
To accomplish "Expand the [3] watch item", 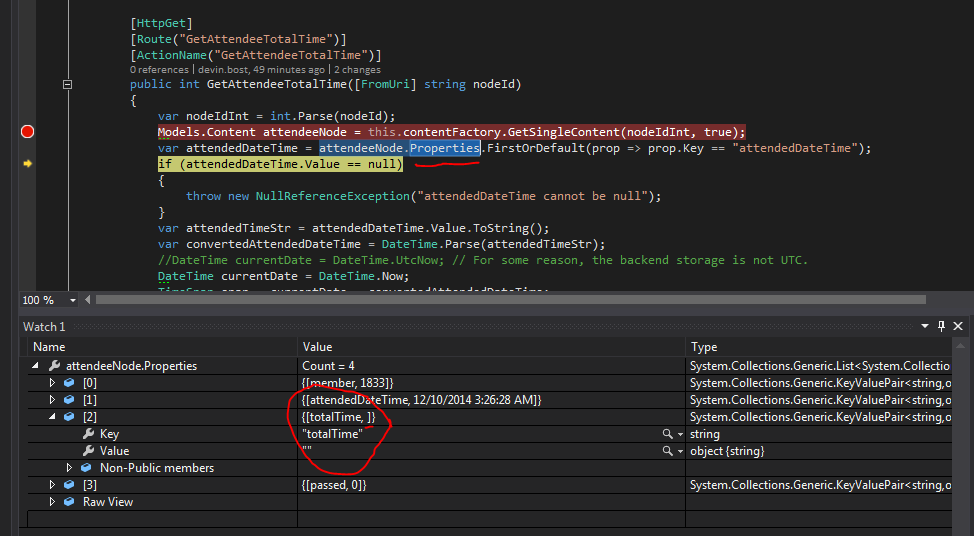I will 52,484.
